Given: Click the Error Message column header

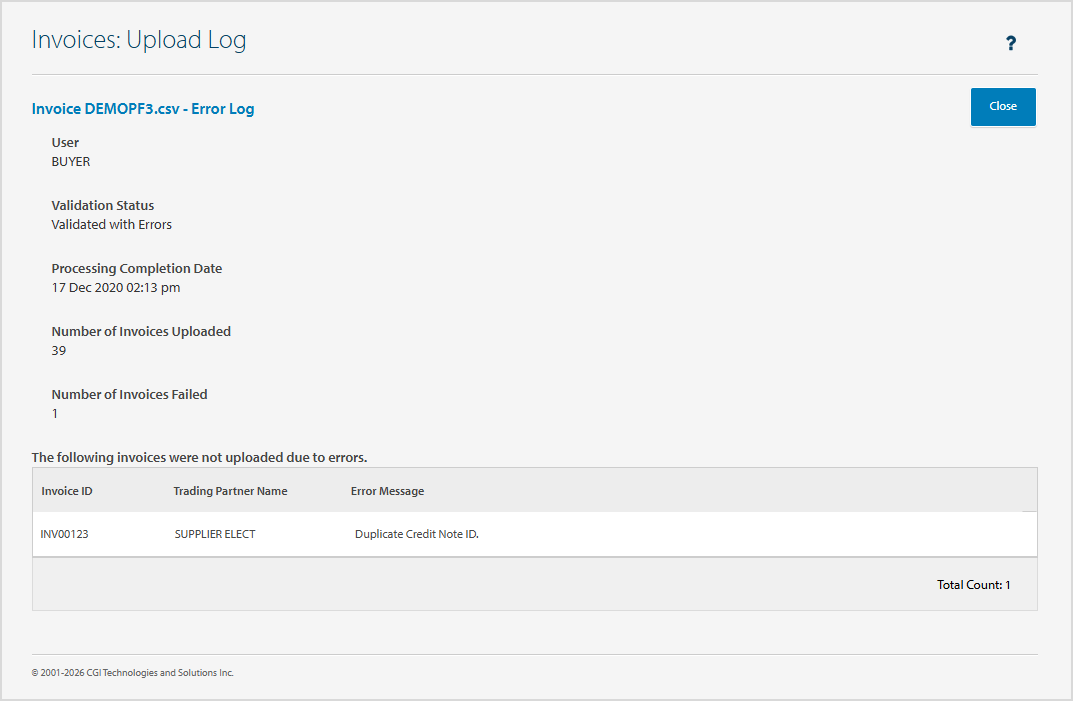Looking at the screenshot, I should click(387, 491).
